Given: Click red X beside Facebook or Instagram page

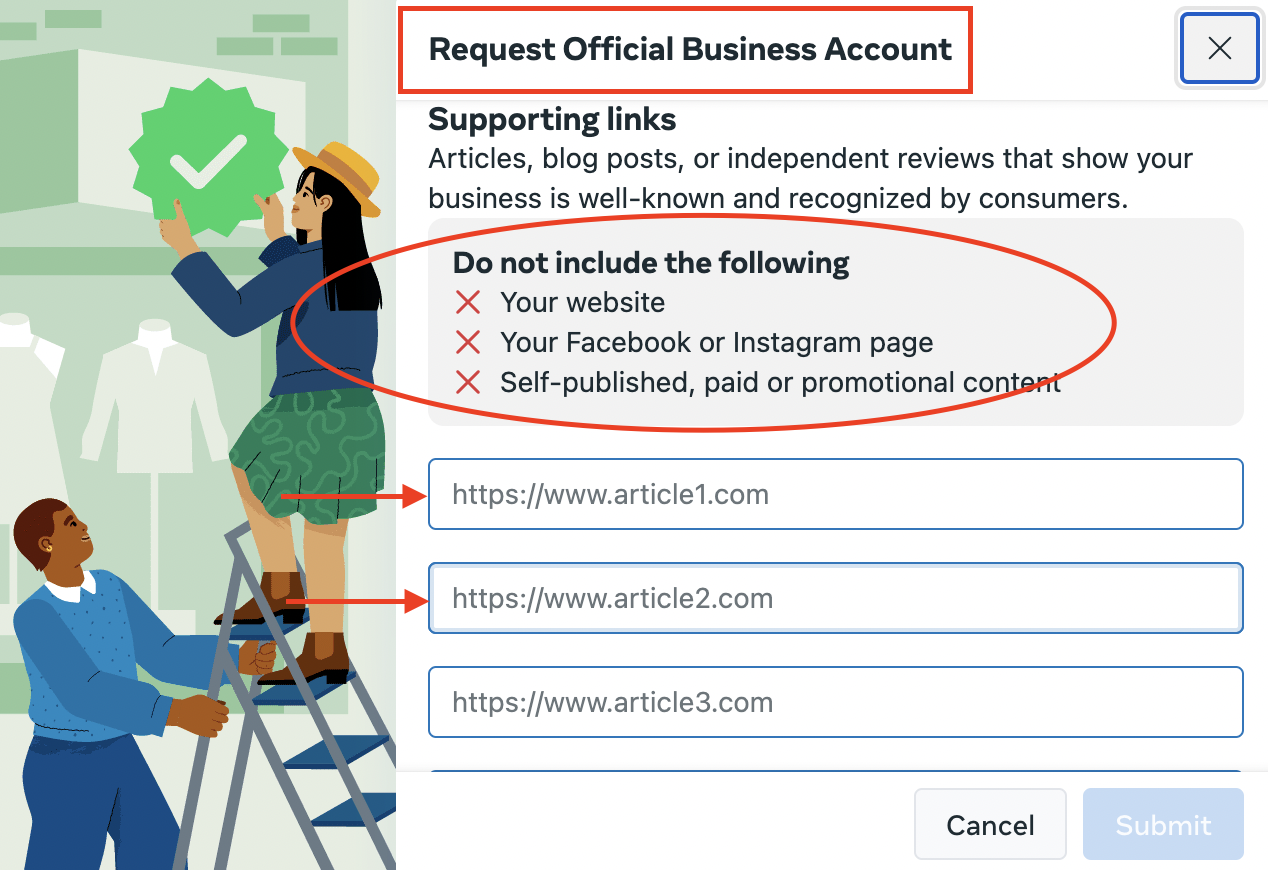Looking at the screenshot, I should 468,342.
